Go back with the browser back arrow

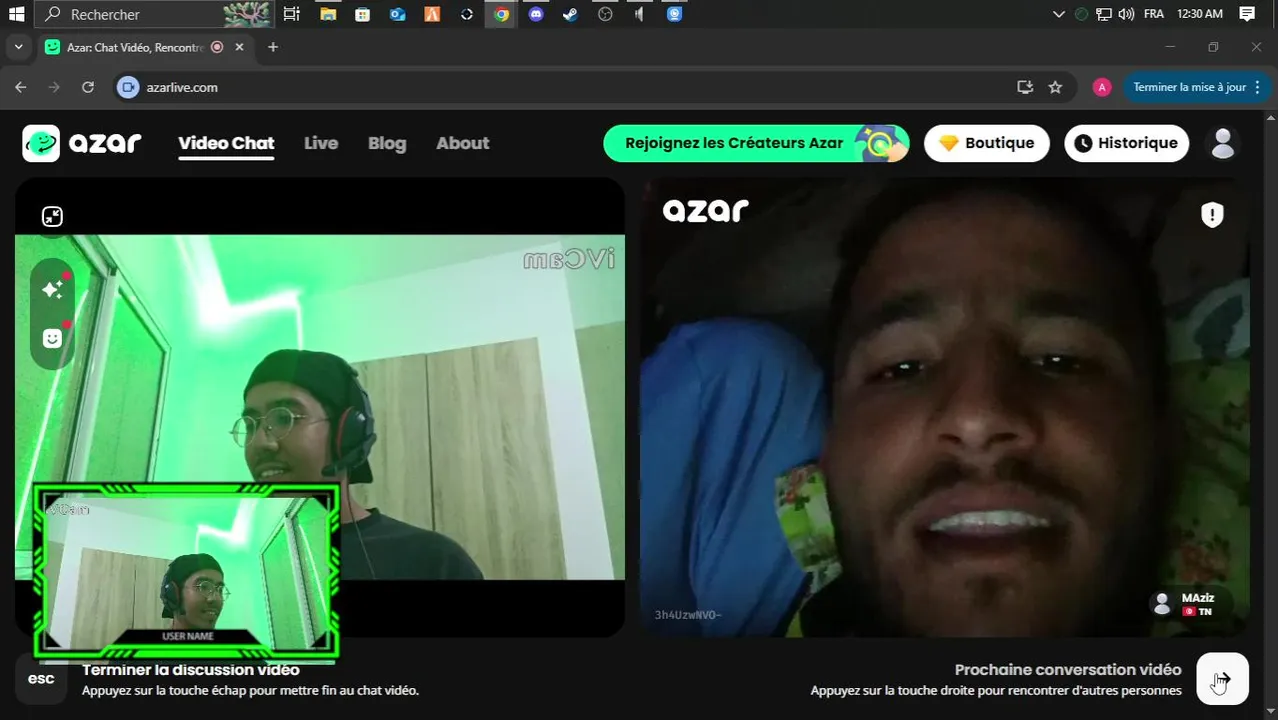(x=21, y=87)
